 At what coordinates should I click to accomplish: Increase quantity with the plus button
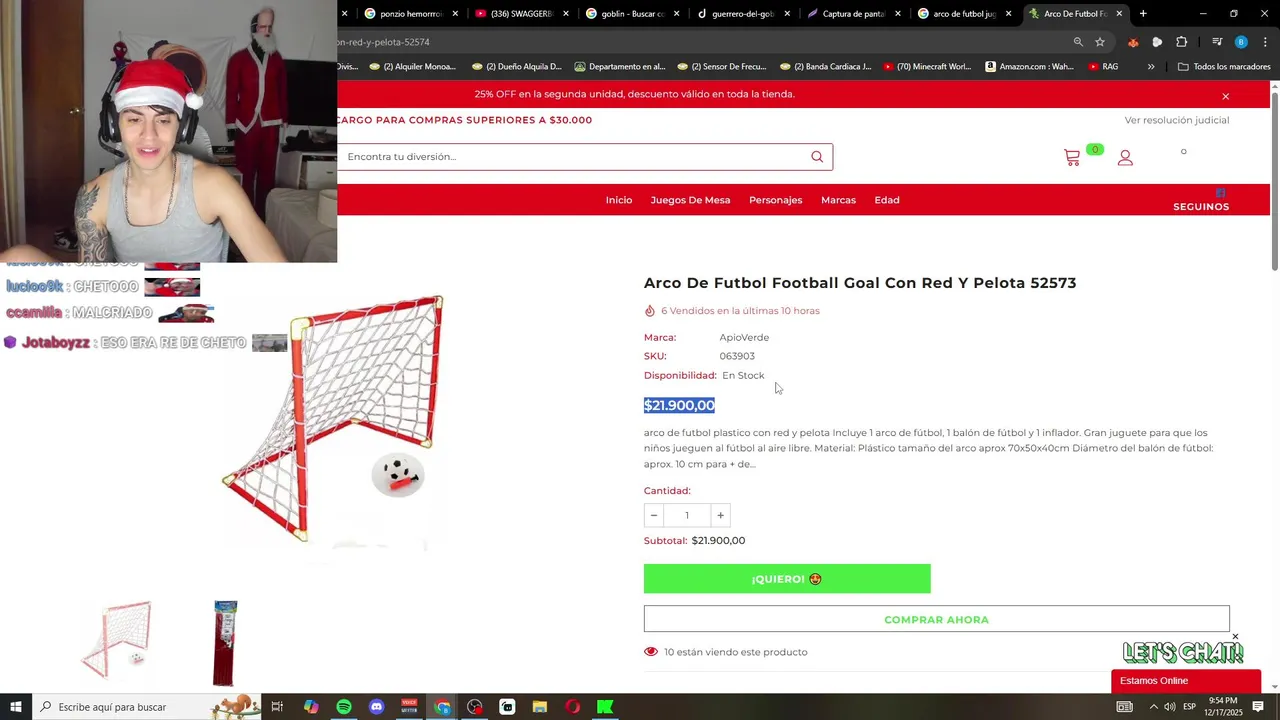[x=720, y=515]
